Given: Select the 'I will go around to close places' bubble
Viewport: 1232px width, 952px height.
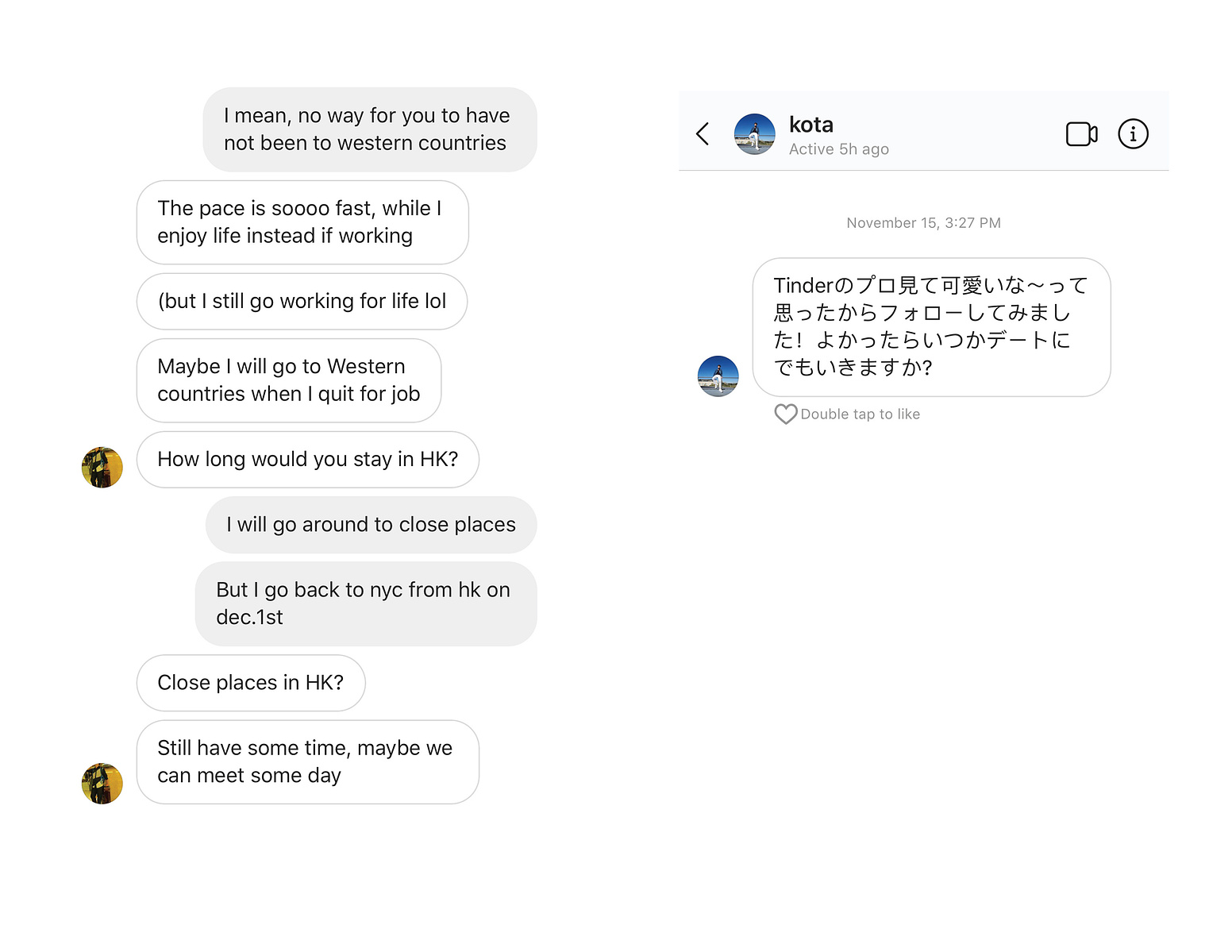Looking at the screenshot, I should (372, 525).
